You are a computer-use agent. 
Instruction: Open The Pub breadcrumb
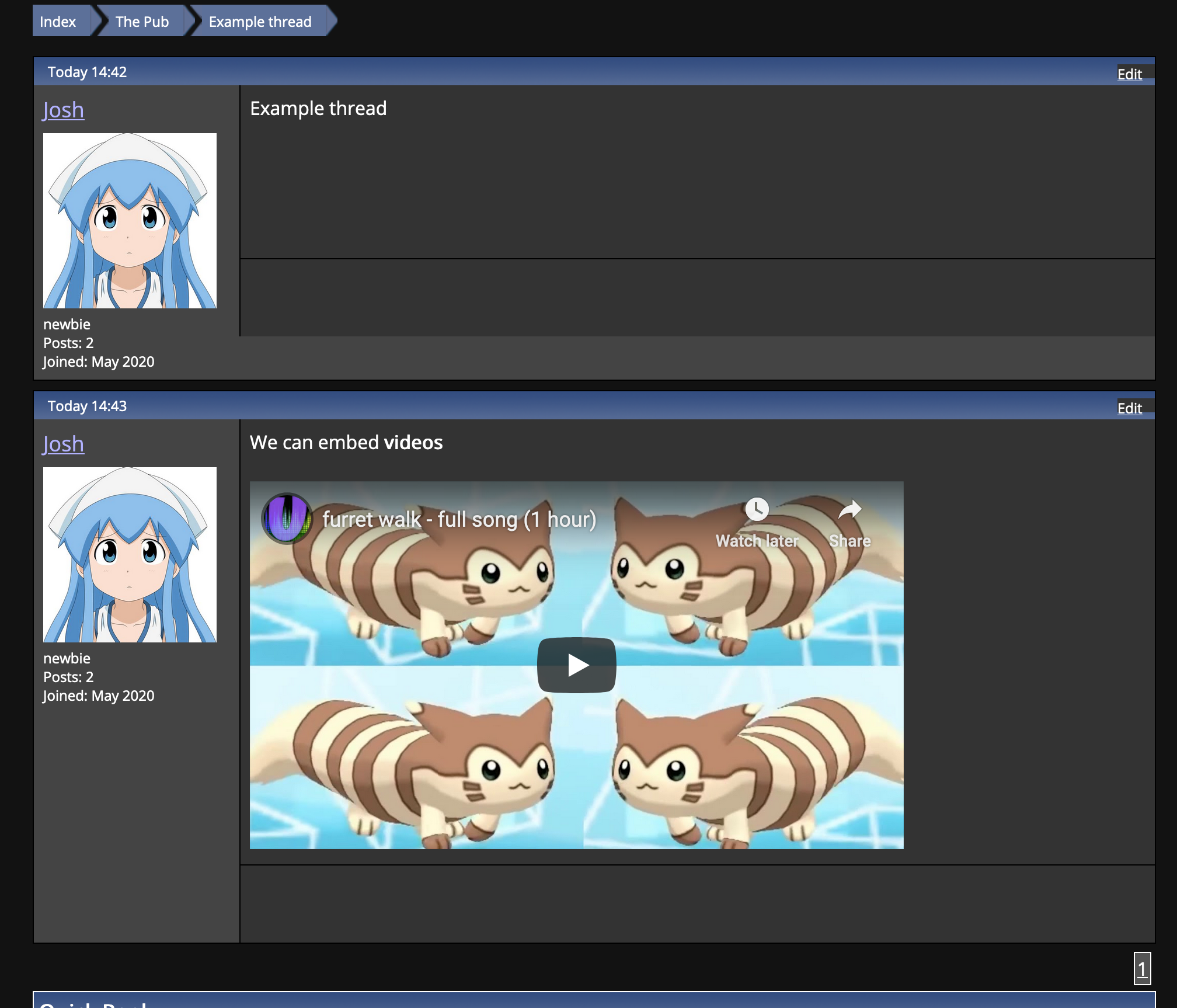point(142,22)
